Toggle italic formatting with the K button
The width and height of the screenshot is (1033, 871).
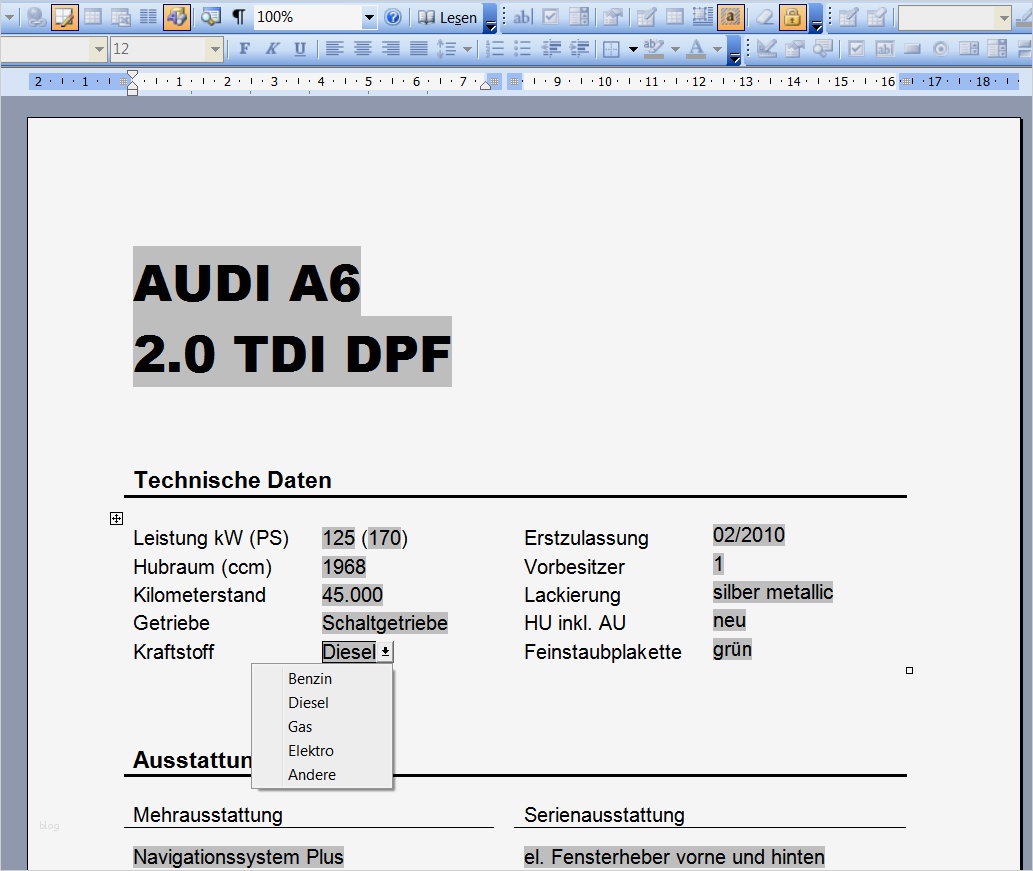click(x=271, y=48)
